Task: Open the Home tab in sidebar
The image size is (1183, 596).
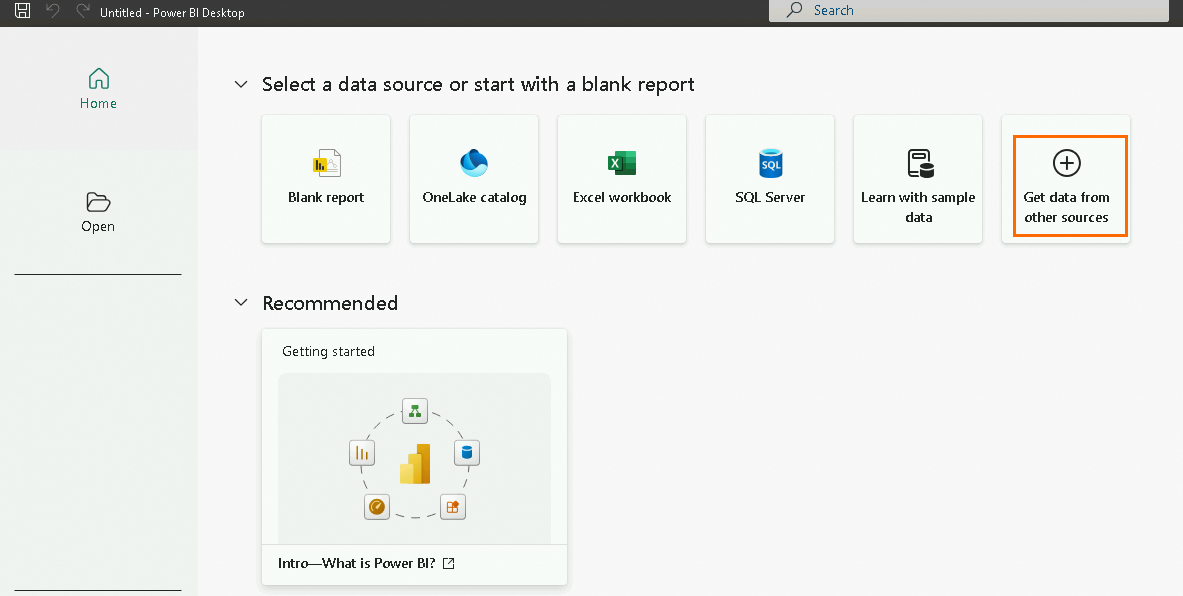Action: (98, 88)
